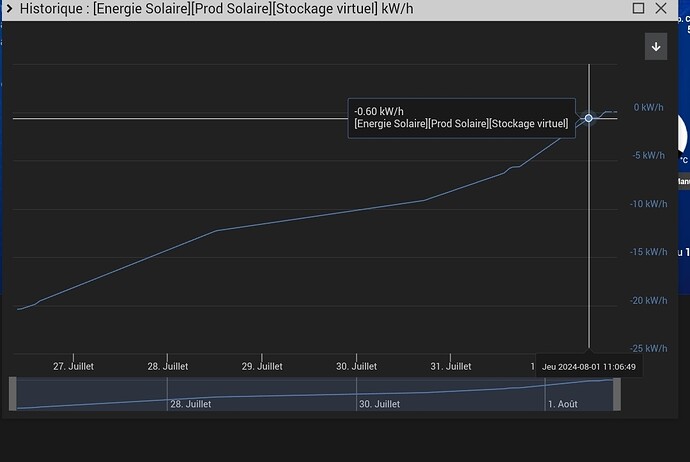Click the Historique window title text
This screenshot has width=690, height=462.
coord(217,8)
